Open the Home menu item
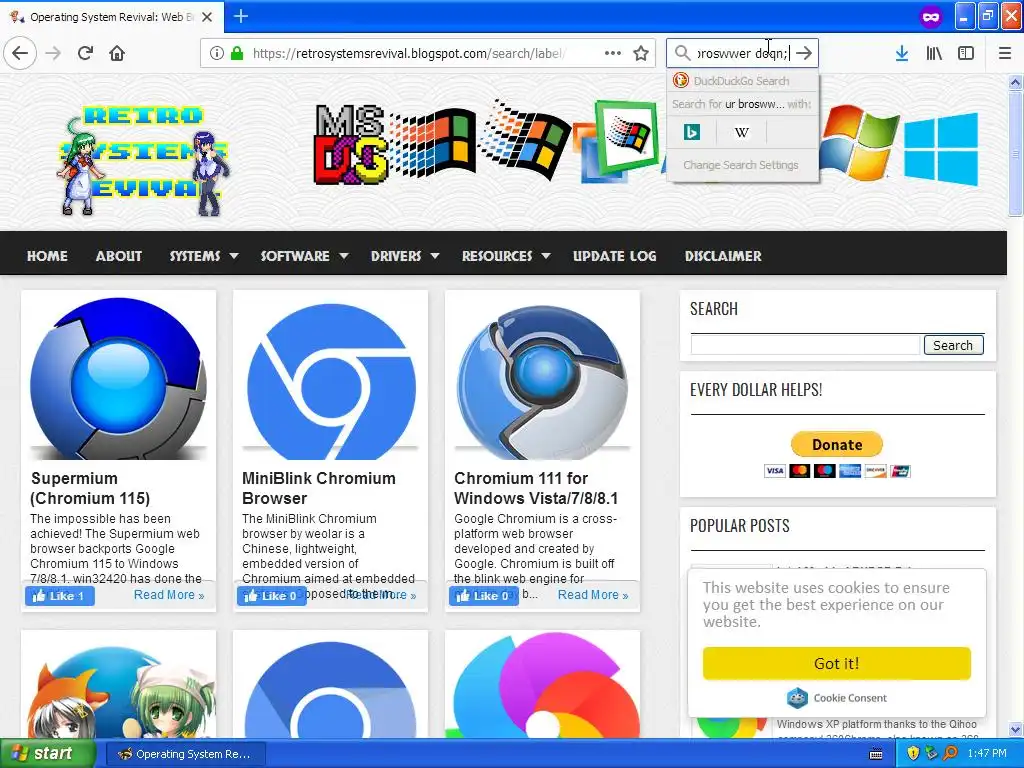The height and width of the screenshot is (768, 1024). point(47,256)
